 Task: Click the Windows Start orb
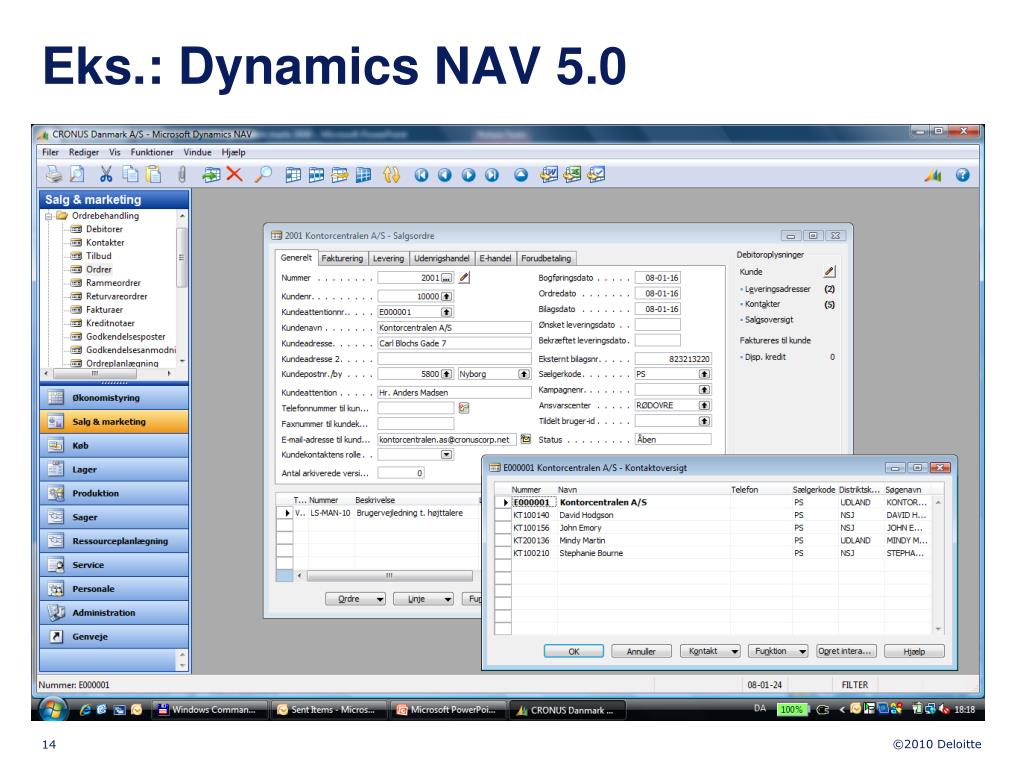tap(53, 710)
